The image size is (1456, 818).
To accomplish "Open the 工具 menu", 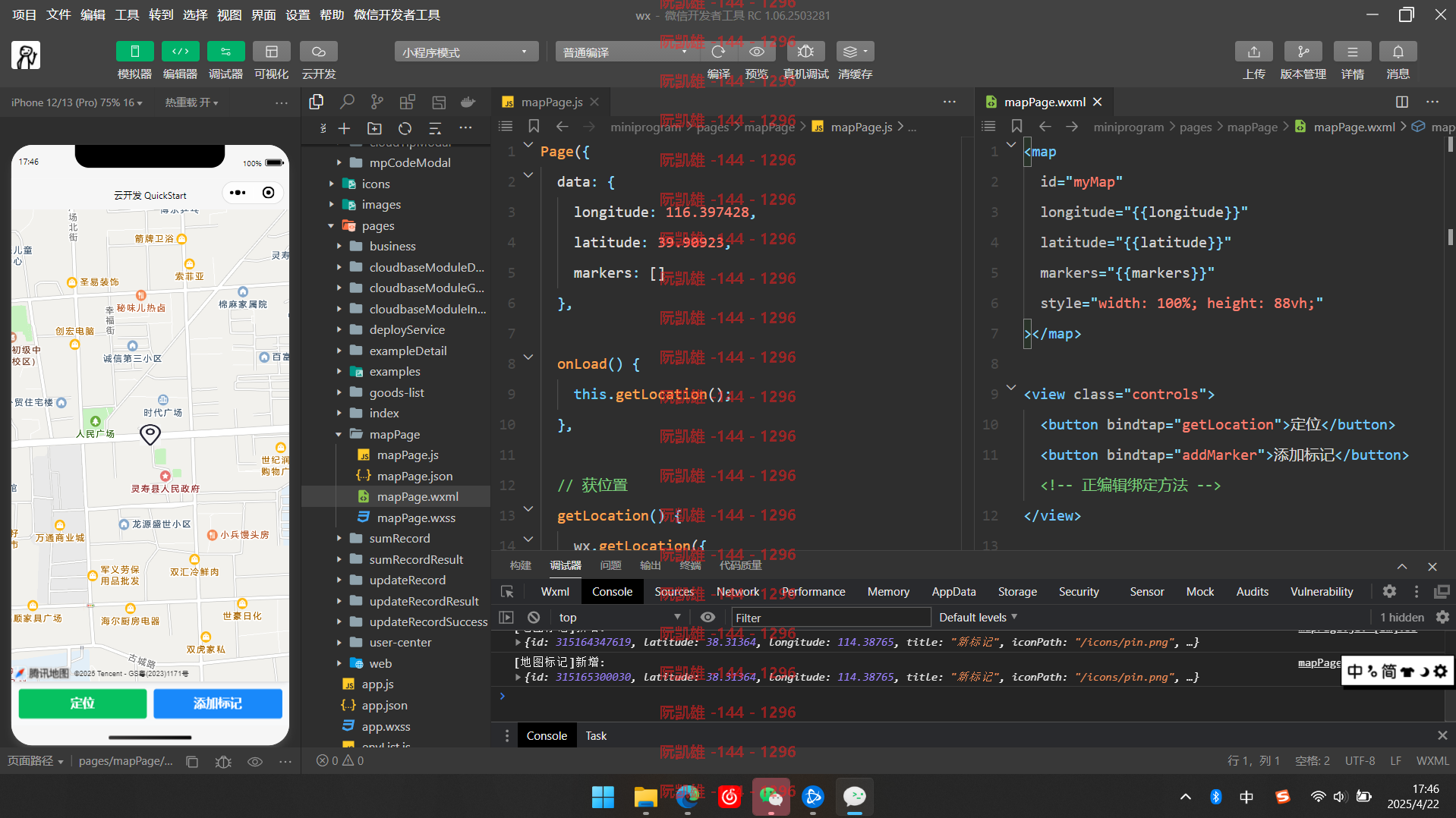I will pos(127,14).
